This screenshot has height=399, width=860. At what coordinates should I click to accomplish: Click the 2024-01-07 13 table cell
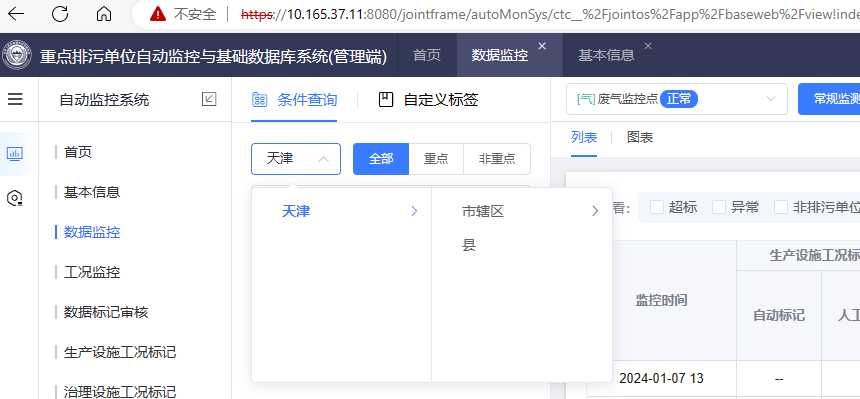click(x=661, y=378)
